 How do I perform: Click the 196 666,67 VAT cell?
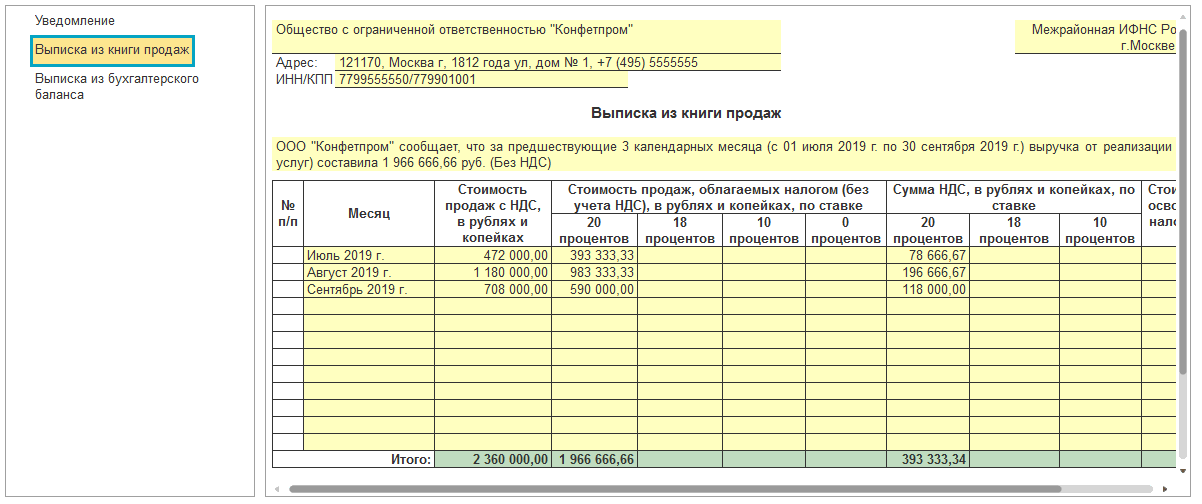928,273
